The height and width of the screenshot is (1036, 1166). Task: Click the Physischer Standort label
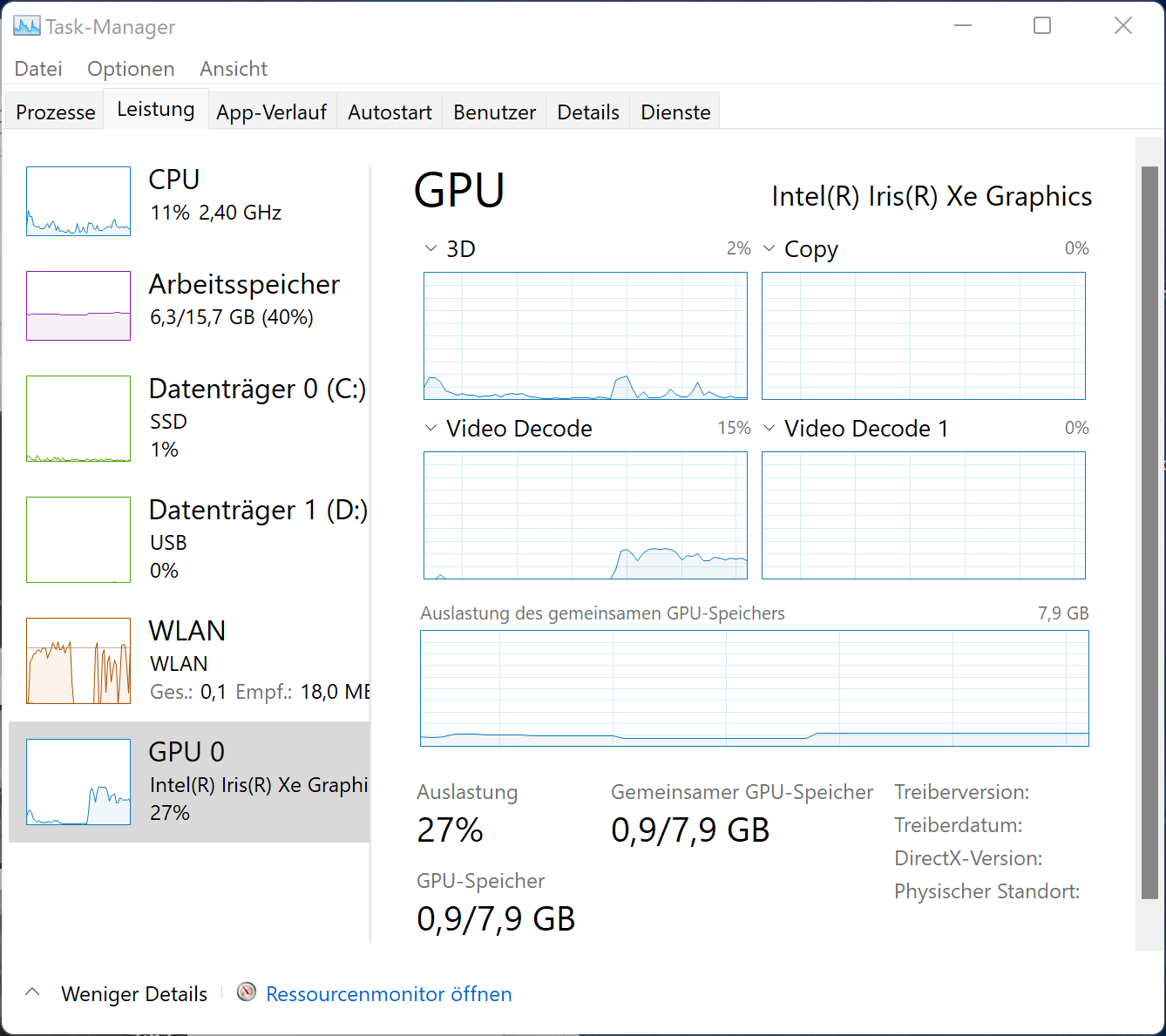(x=987, y=891)
